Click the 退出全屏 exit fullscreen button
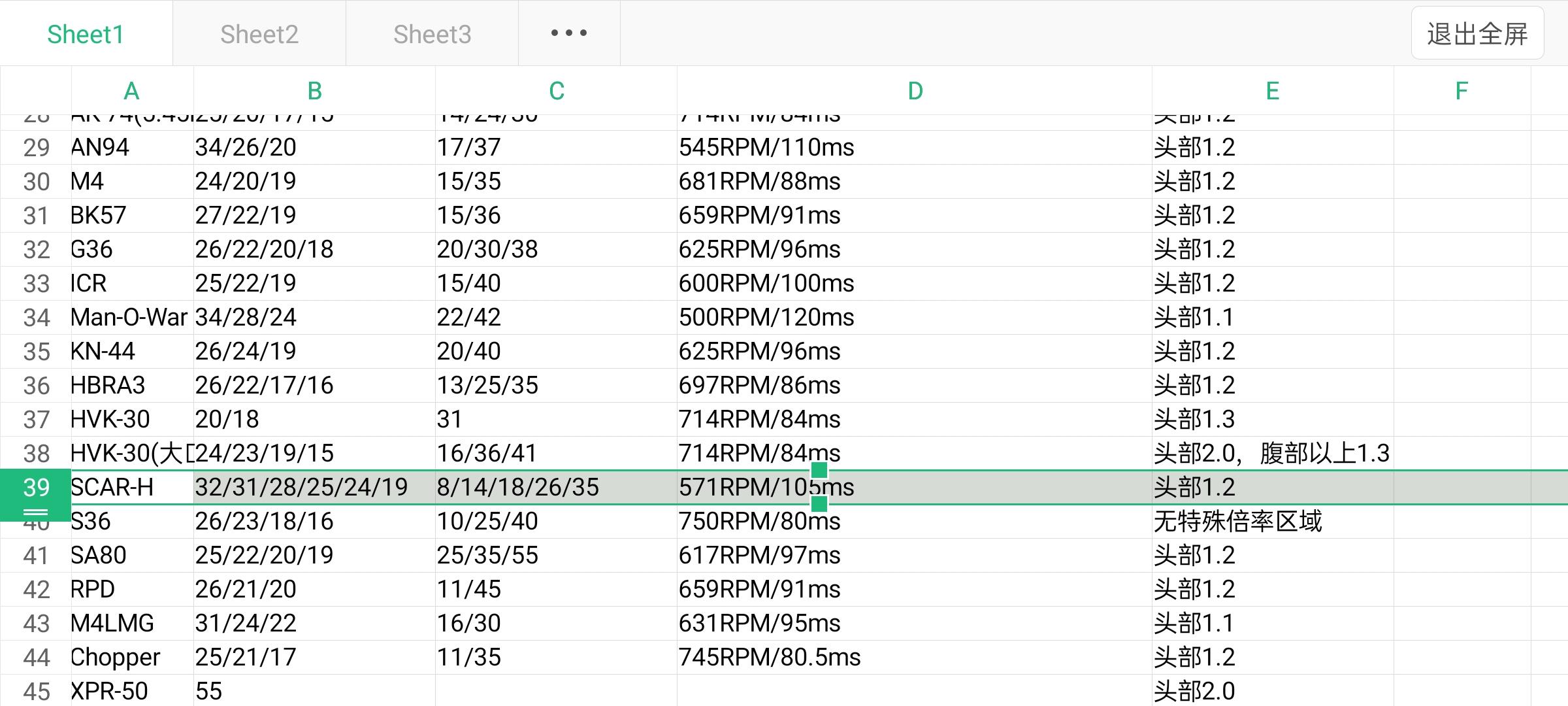The image size is (1568, 706). (x=1477, y=34)
